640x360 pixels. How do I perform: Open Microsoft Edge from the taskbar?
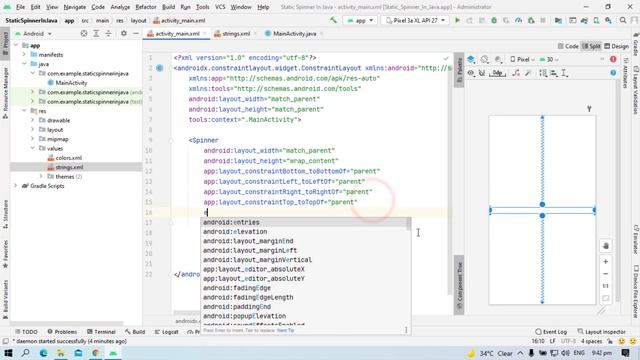43,353
